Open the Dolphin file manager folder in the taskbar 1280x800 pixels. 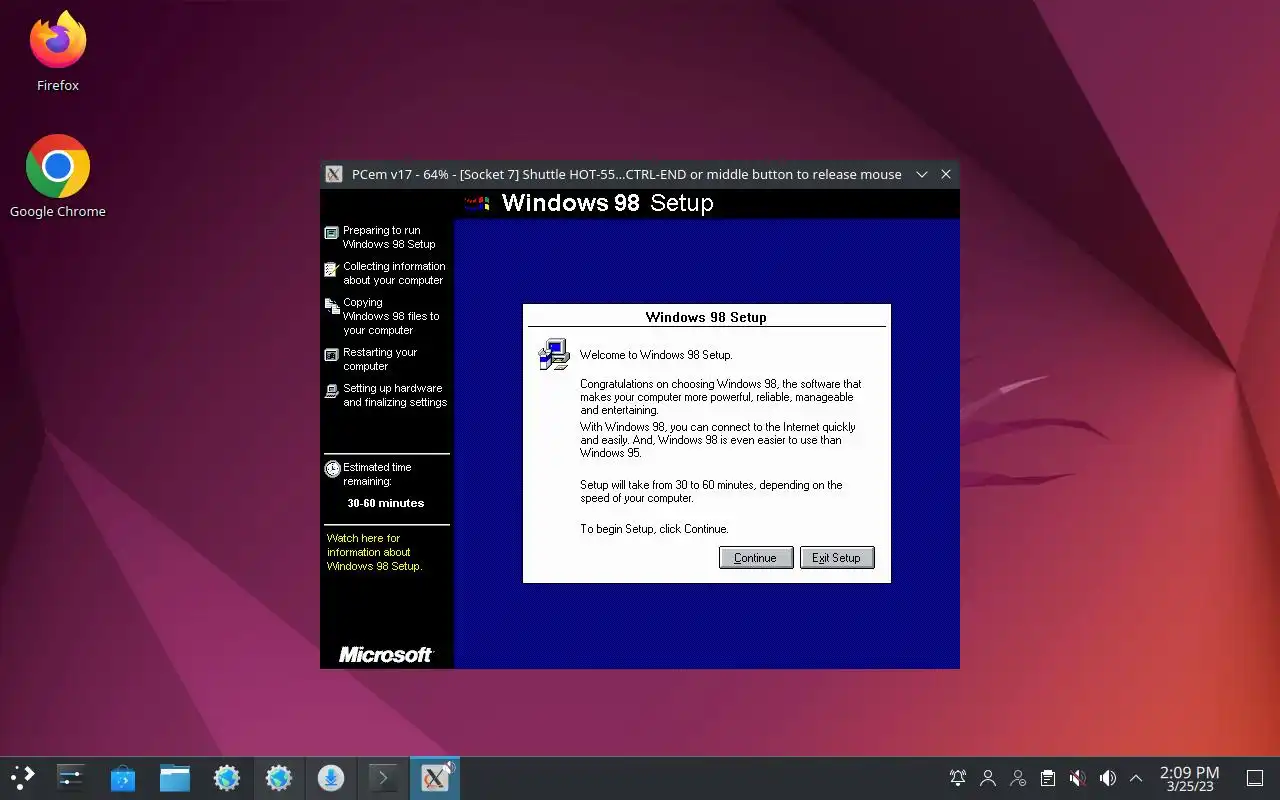(x=174, y=777)
